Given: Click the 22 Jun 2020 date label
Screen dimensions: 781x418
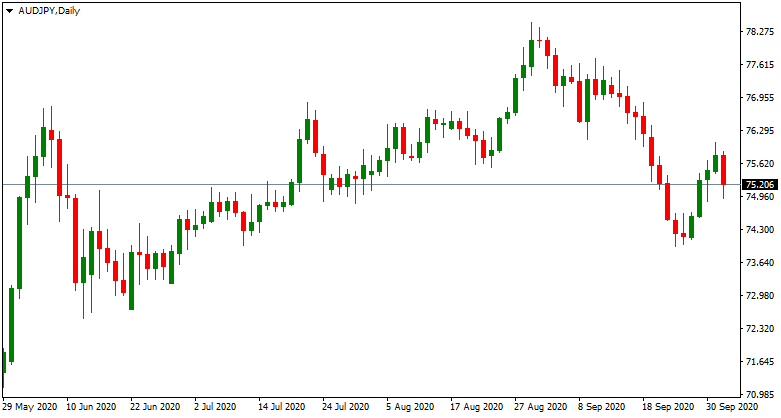Looking at the screenshot, I should [157, 407].
